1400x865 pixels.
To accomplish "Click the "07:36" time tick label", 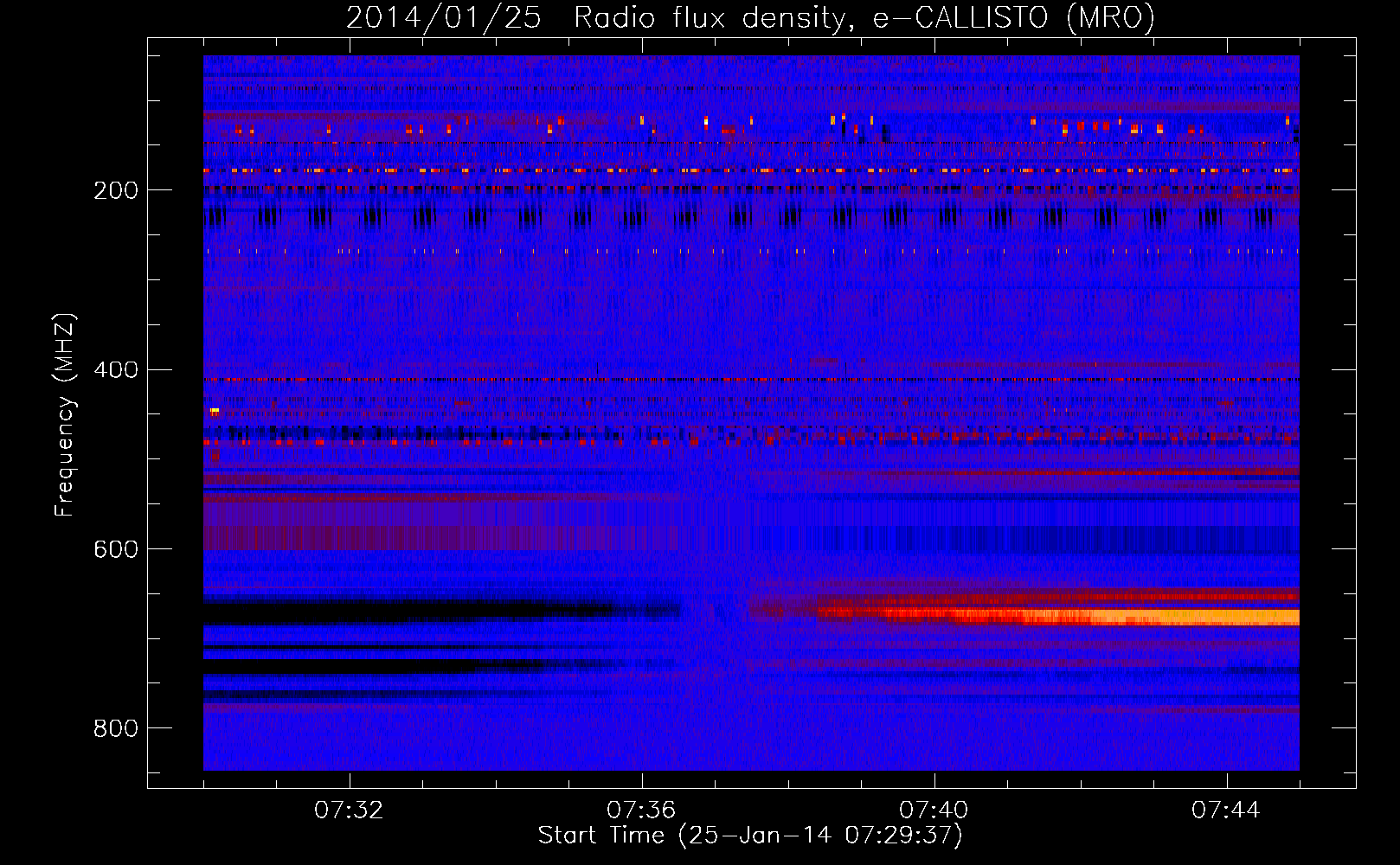I will pos(641,811).
